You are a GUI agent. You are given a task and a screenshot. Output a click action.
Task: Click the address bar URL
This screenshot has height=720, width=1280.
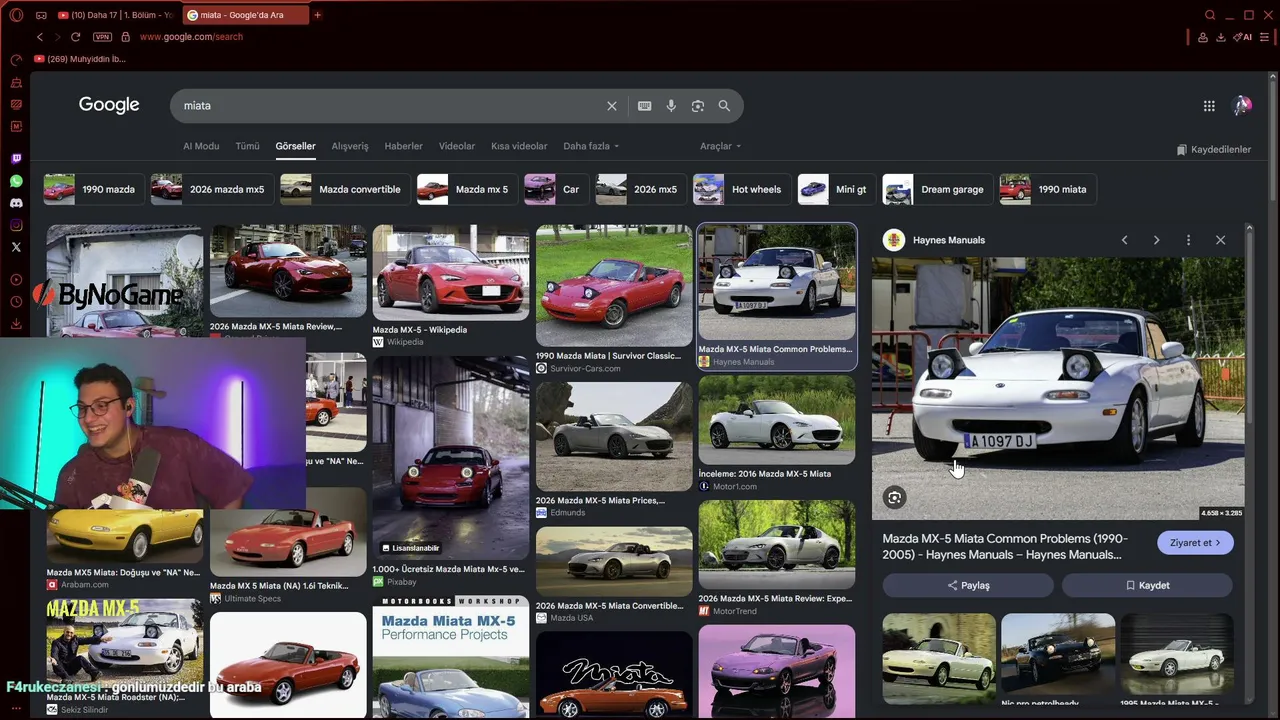(x=191, y=37)
